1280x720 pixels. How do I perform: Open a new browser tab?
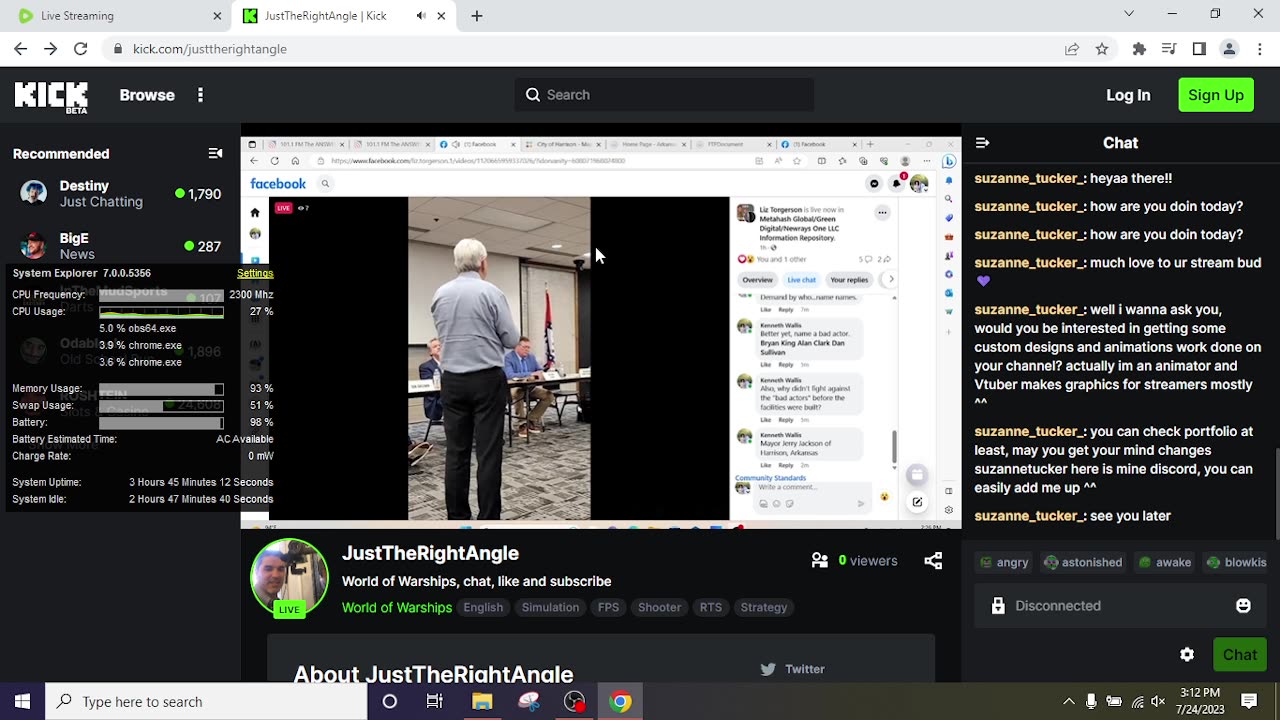click(477, 16)
